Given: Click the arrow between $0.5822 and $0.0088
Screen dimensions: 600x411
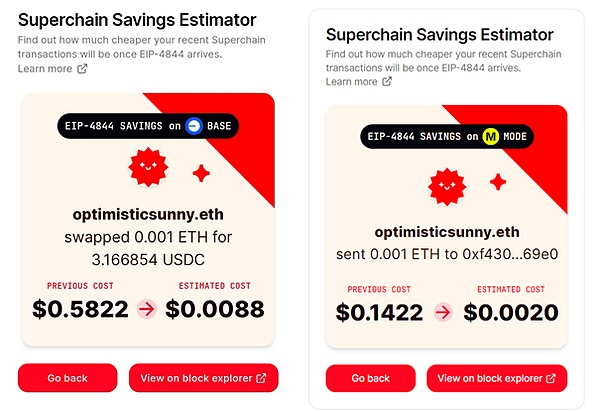Looking at the screenshot, I should pos(146,310).
